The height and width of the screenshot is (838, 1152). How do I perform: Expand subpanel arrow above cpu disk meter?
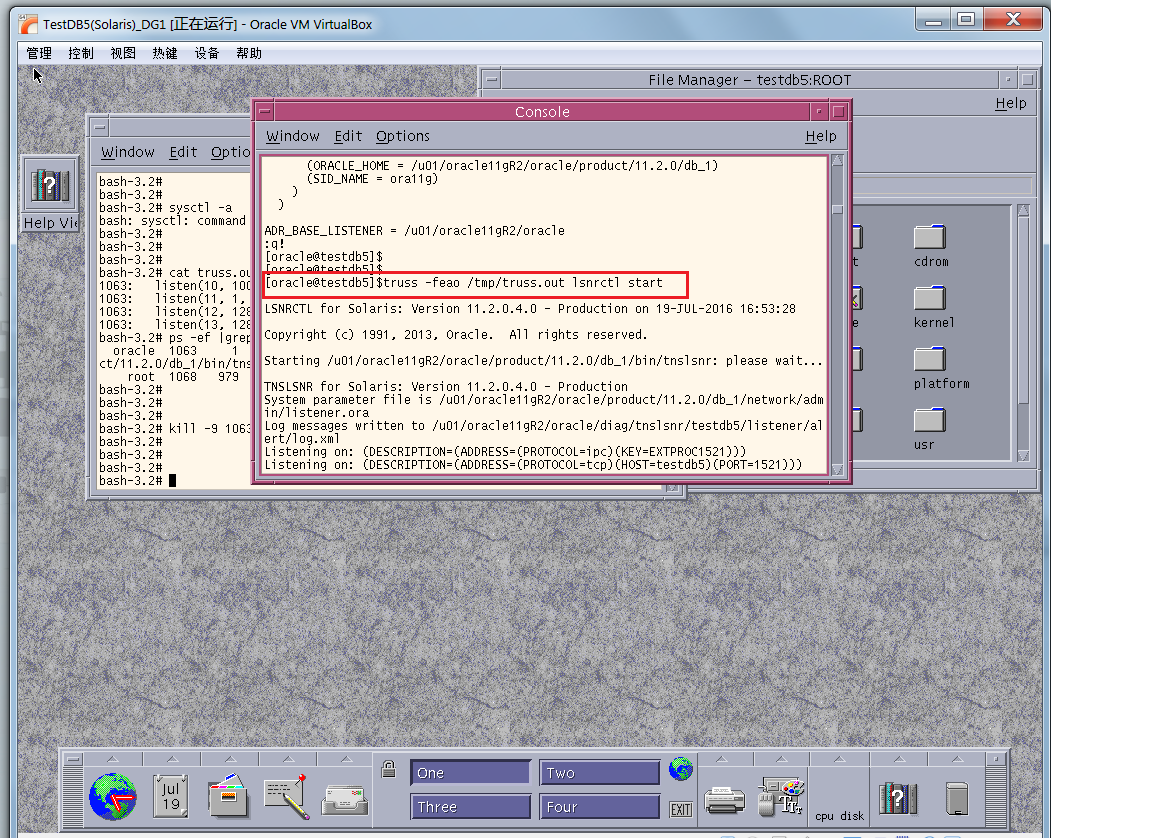click(839, 759)
